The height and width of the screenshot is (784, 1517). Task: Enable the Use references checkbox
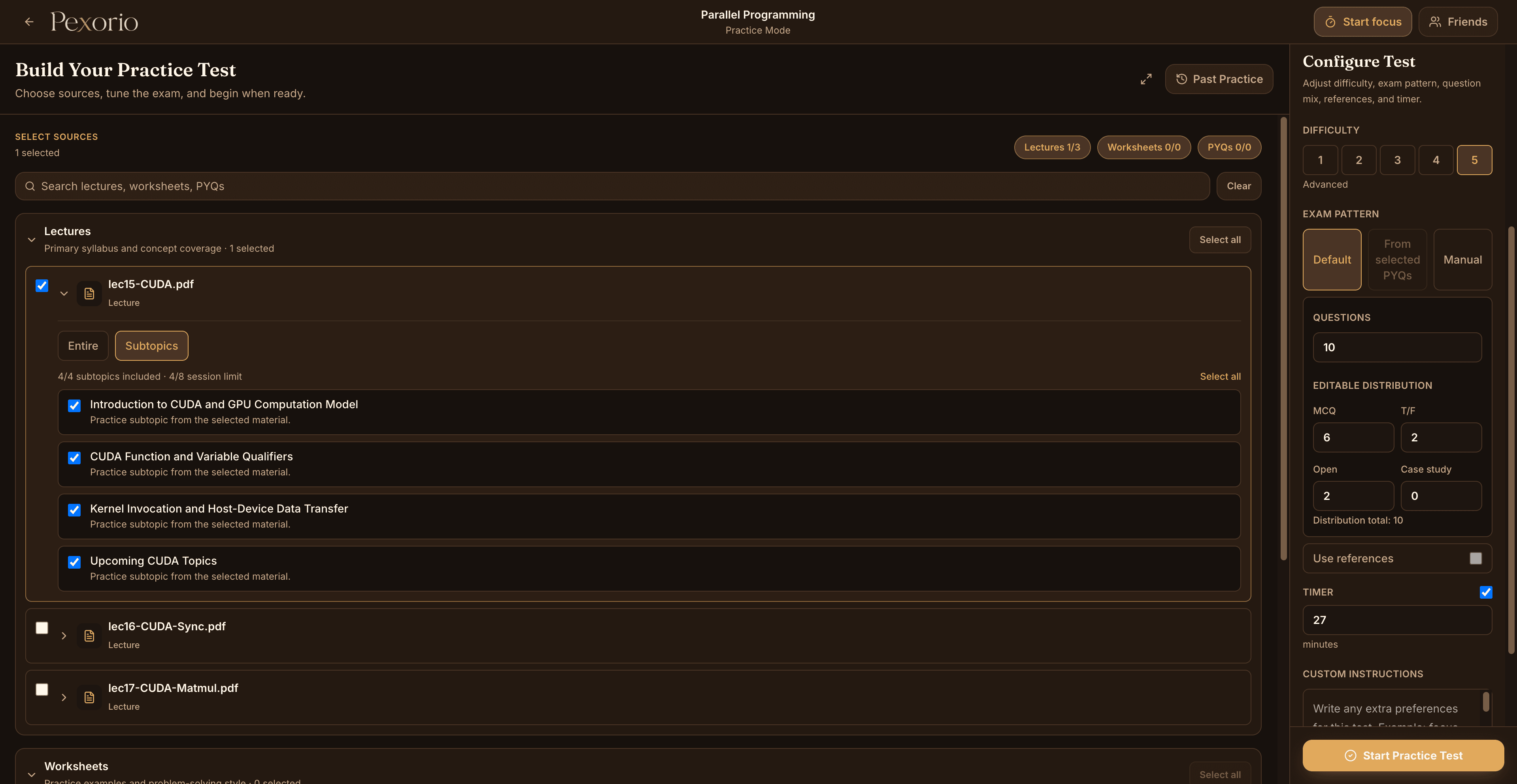pyautogui.click(x=1475, y=558)
